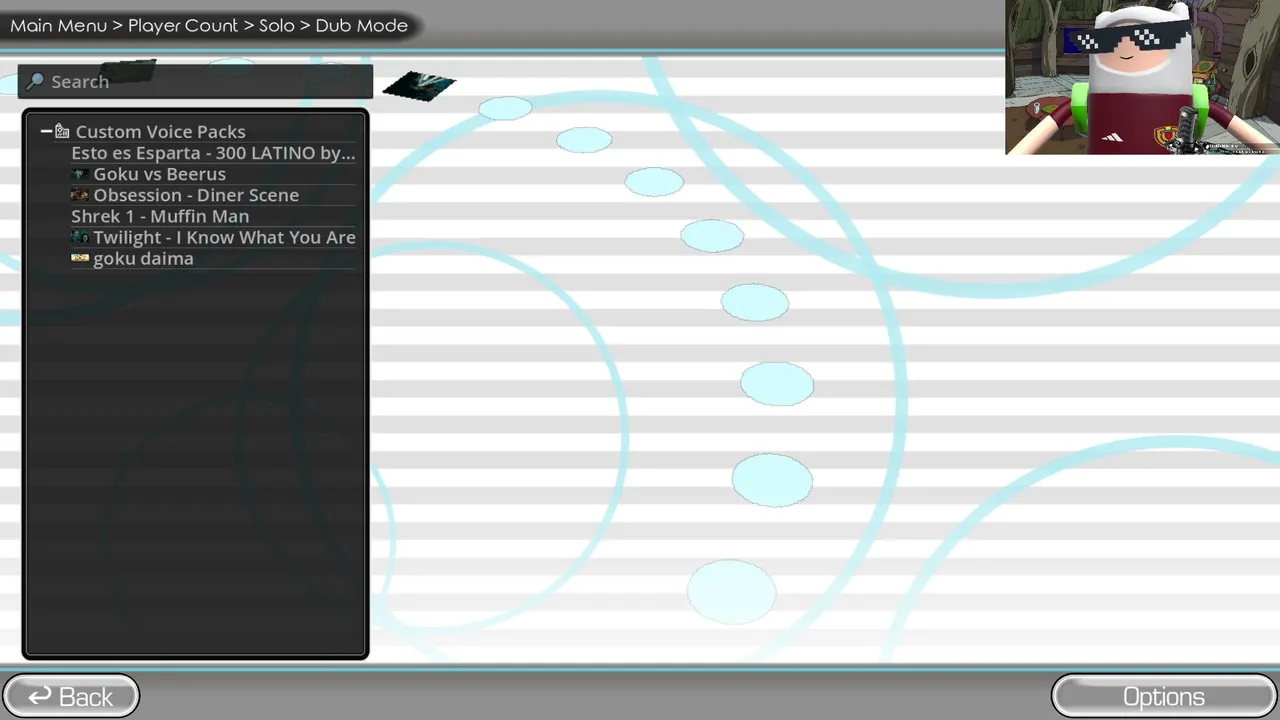Open the goku daima thumbnail icon
The width and height of the screenshot is (1280, 720).
click(x=80, y=258)
